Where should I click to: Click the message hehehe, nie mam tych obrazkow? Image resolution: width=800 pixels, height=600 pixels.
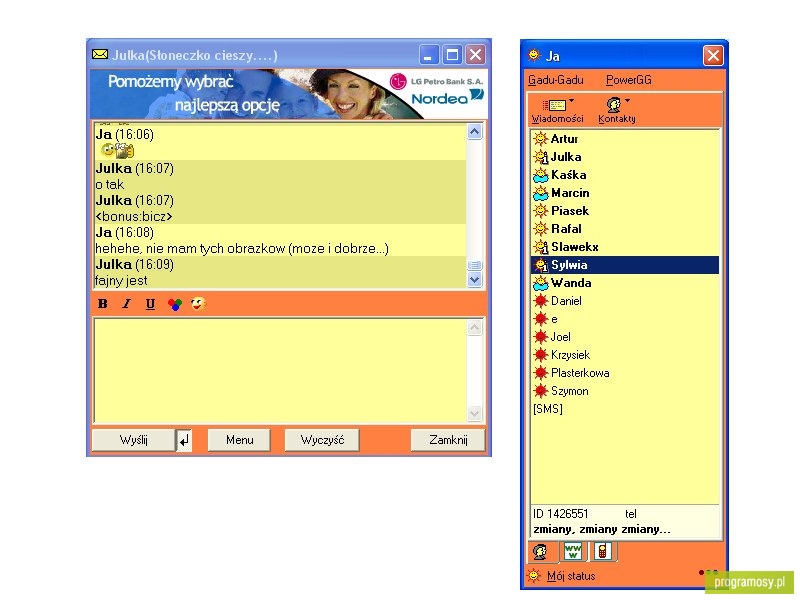242,248
